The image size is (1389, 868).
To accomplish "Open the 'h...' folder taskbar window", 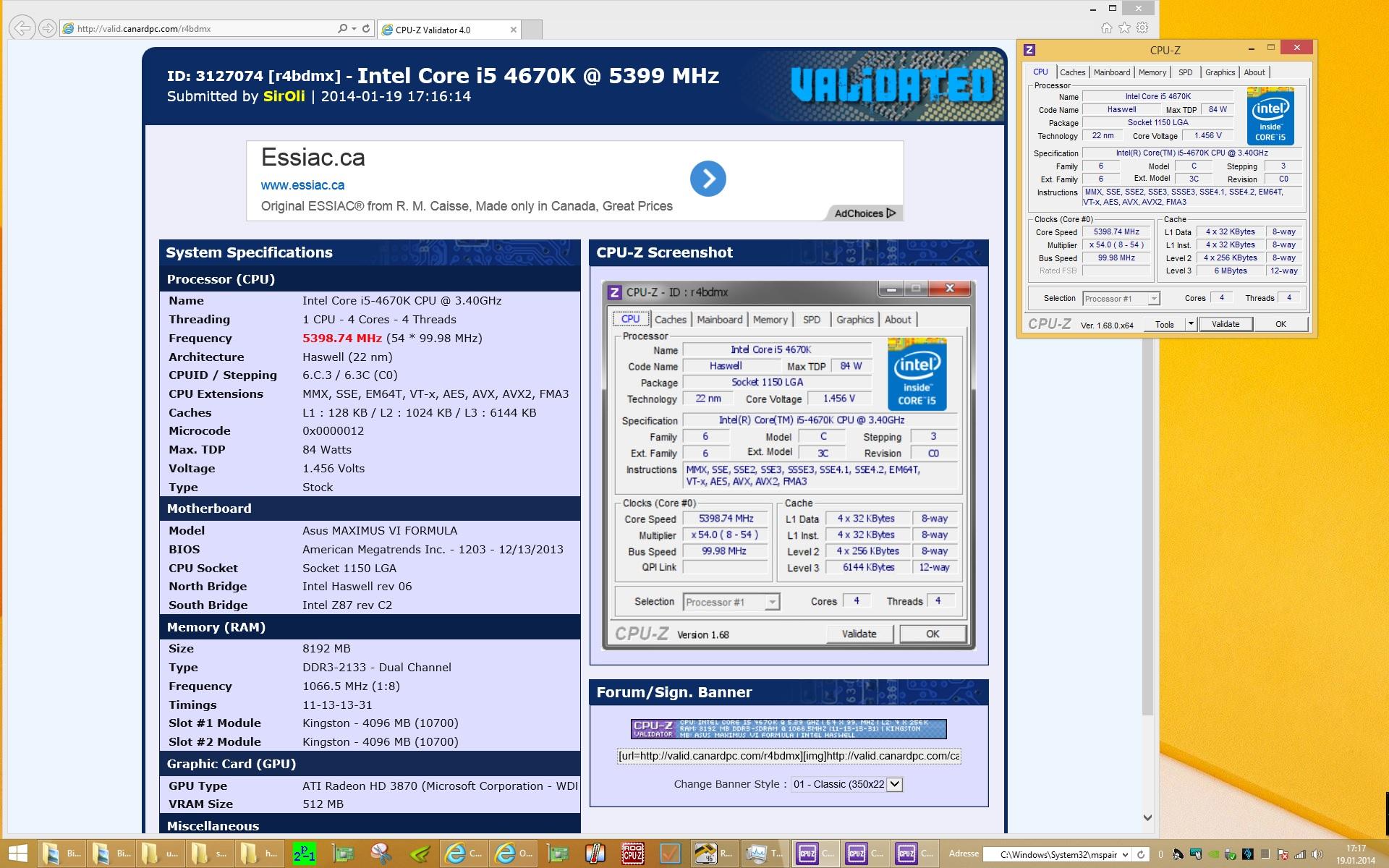I will point(258,854).
